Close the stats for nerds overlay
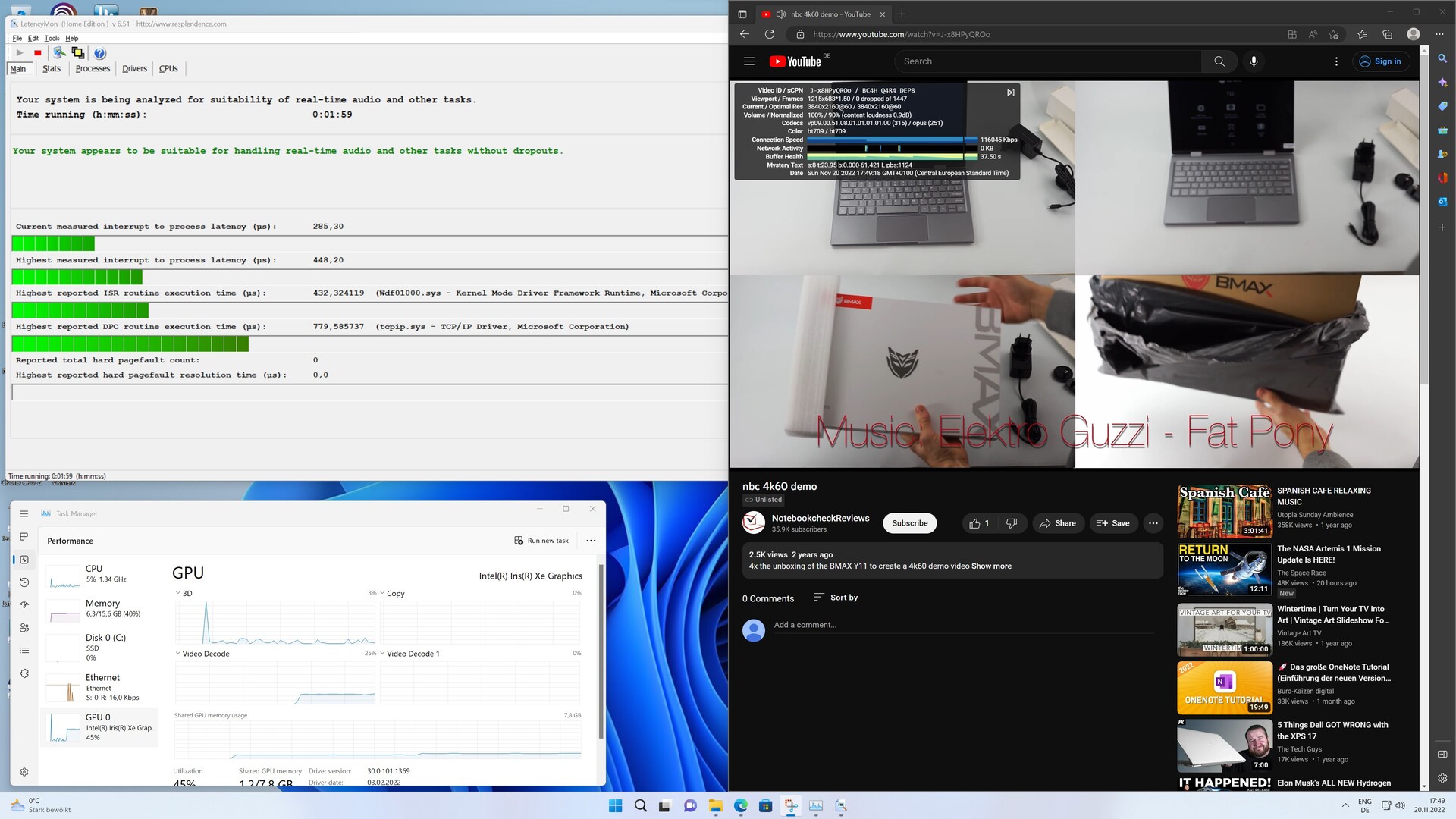The height and width of the screenshot is (819, 1456). pyautogui.click(x=1010, y=93)
